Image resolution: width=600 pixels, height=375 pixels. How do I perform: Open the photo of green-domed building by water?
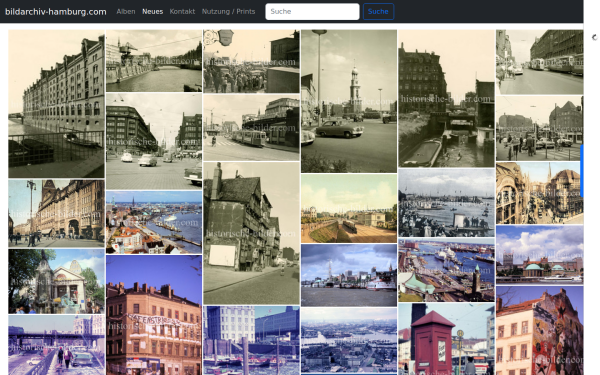click(x=540, y=255)
